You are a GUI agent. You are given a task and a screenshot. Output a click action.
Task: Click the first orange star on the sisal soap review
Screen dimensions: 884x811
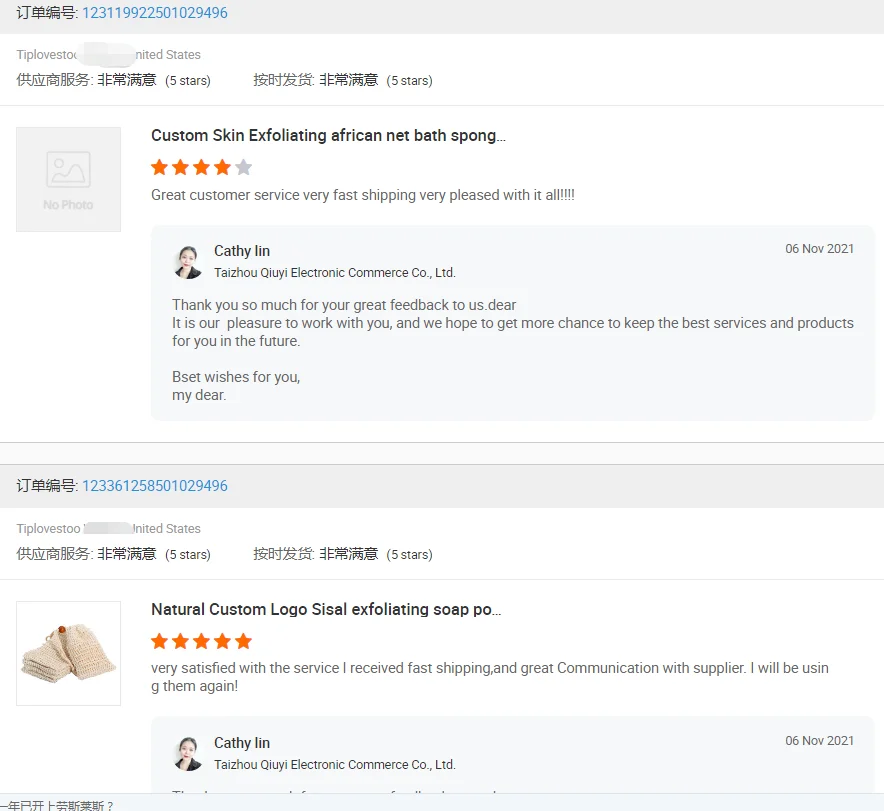(x=159, y=642)
